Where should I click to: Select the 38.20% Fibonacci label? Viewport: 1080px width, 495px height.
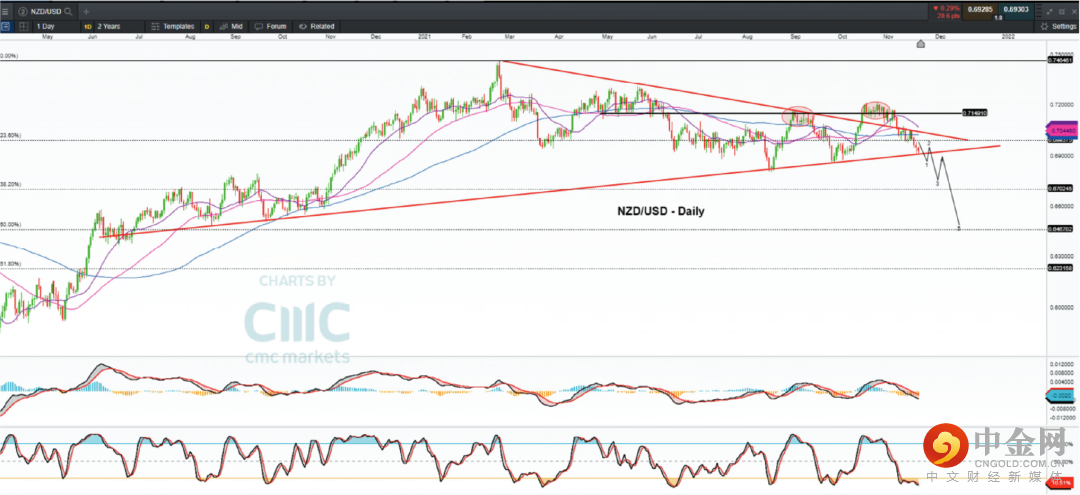click(10, 185)
